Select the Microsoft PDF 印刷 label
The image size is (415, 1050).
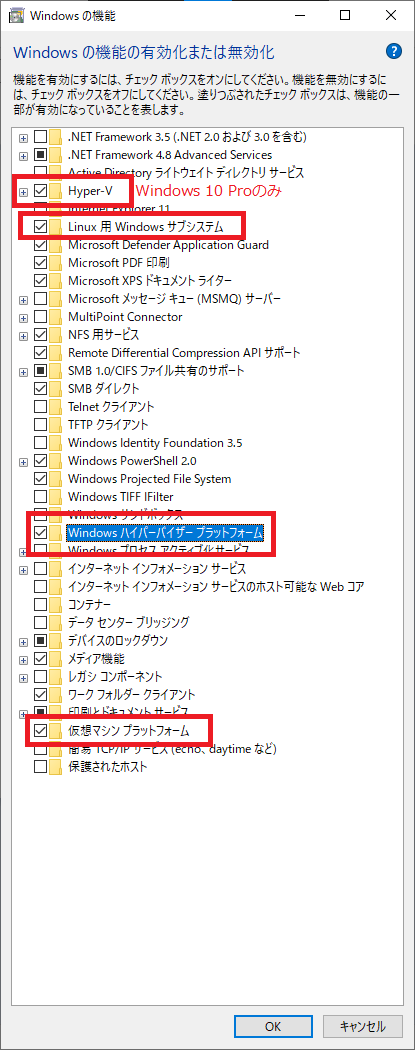118,262
